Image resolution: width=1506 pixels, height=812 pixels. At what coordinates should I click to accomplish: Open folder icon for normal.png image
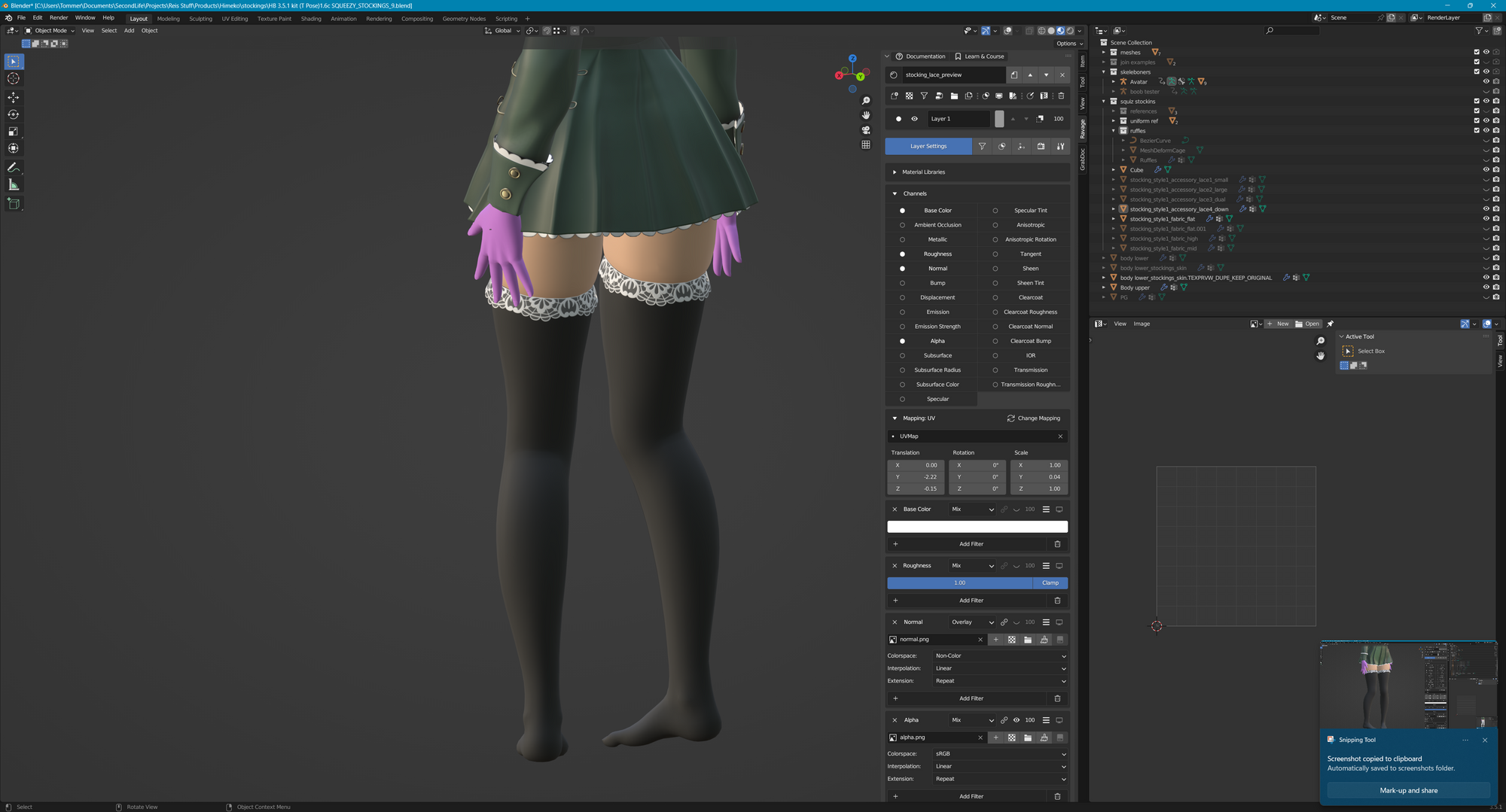[x=1028, y=640]
